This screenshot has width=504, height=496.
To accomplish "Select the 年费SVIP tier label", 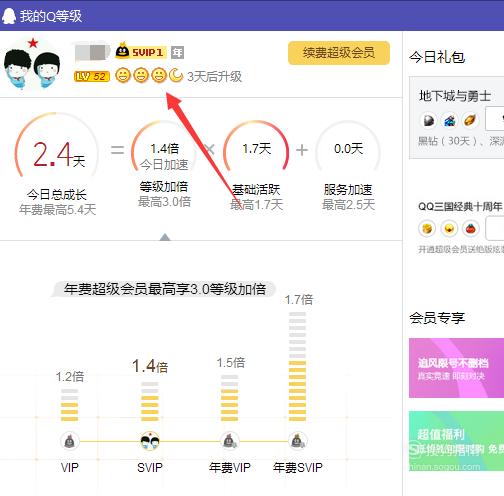I will 298,468.
